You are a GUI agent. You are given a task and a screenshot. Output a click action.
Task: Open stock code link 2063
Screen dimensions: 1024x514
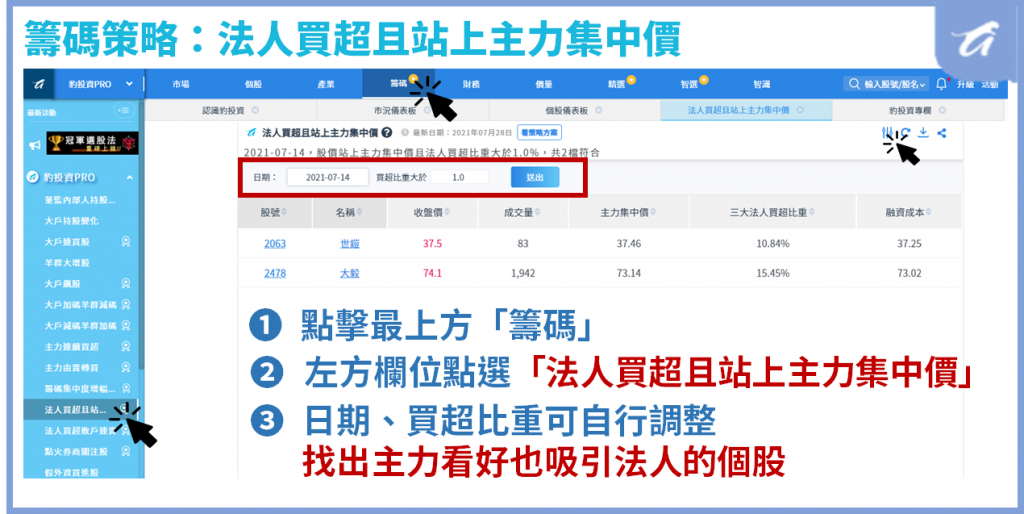[275, 244]
